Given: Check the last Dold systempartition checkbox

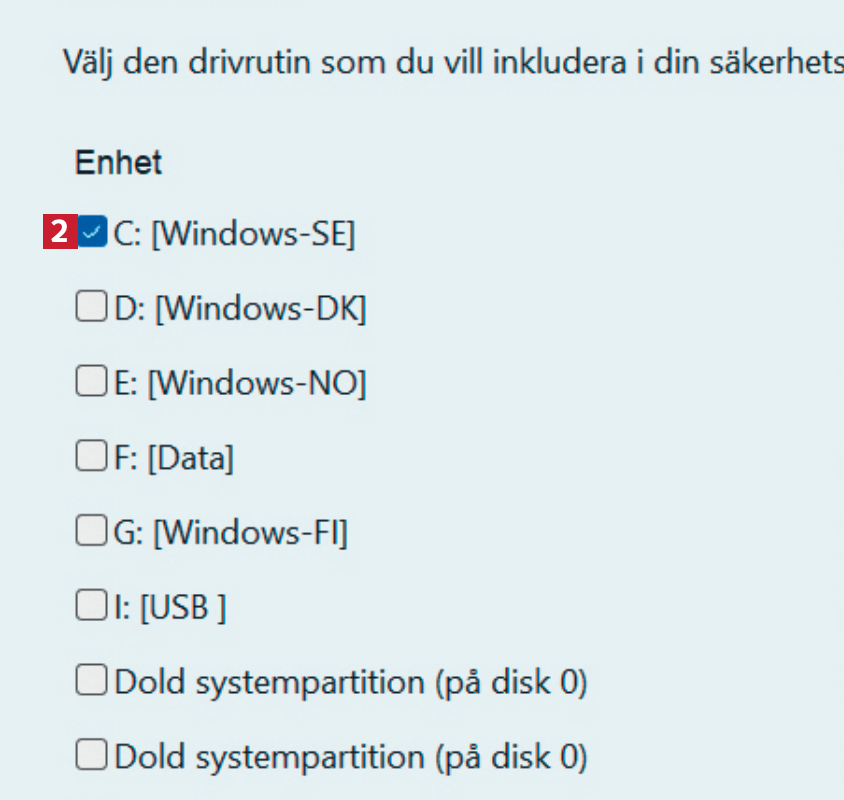Looking at the screenshot, I should [x=90, y=756].
